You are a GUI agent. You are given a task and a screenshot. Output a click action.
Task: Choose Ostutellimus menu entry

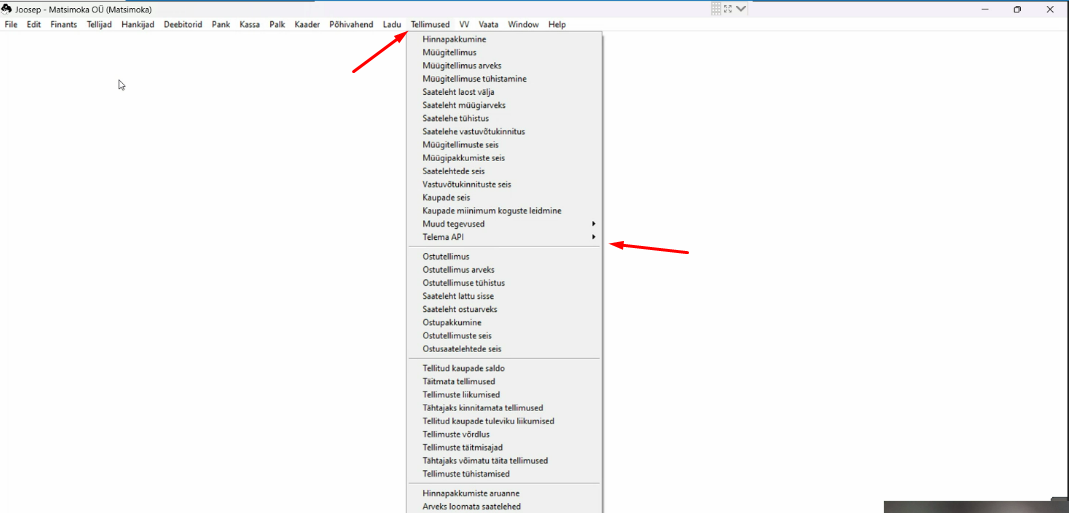(446, 257)
